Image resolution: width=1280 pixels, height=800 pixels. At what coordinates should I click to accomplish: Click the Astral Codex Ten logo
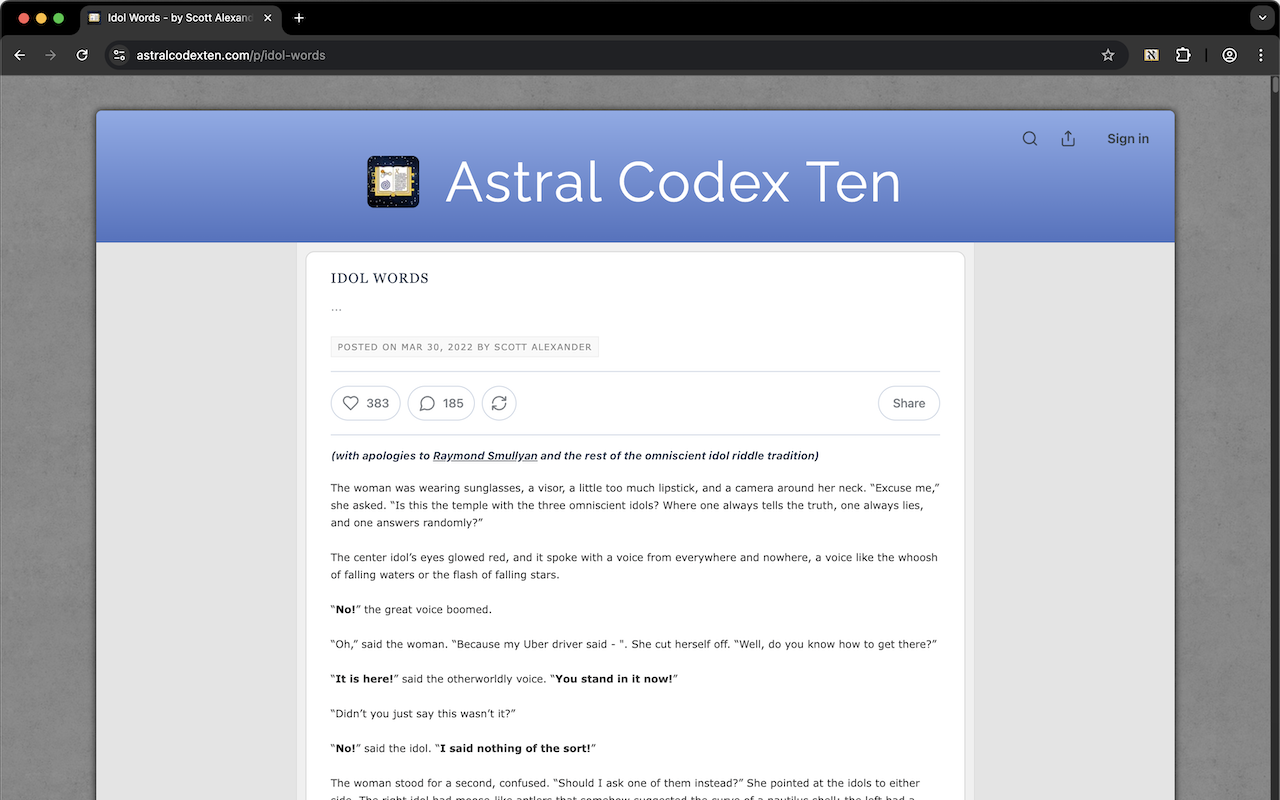[x=392, y=182]
